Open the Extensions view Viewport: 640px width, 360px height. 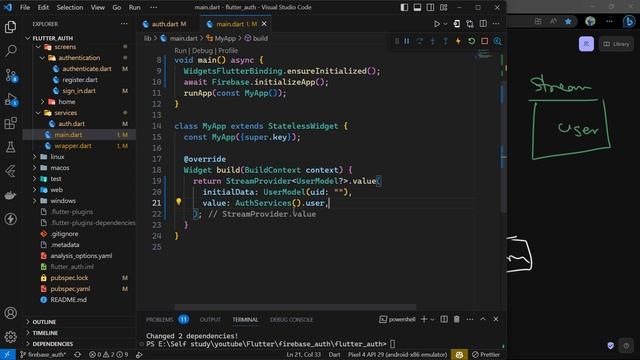pos(11,123)
